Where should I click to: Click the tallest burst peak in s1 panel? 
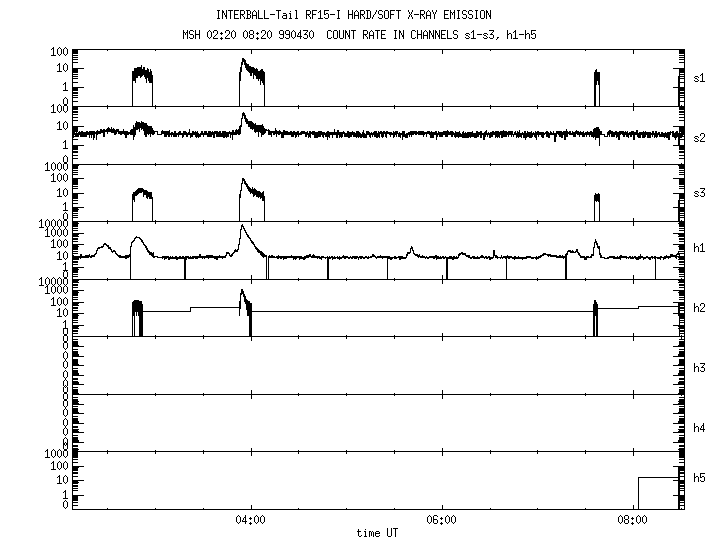[x=242, y=62]
